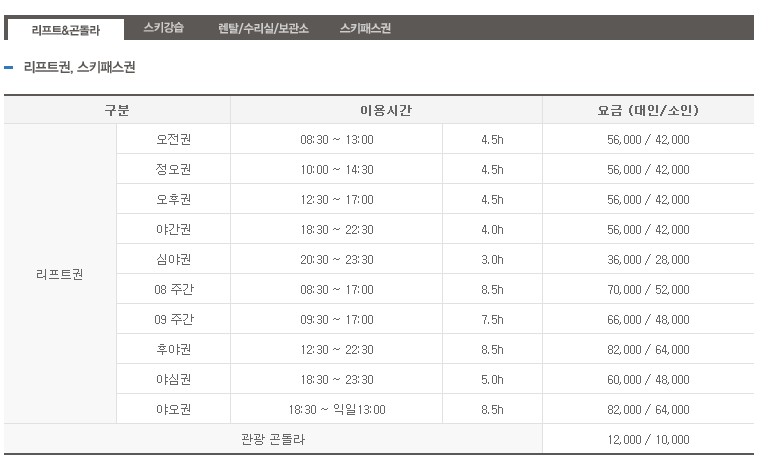The height and width of the screenshot is (466, 773).
Task: Open the 렌탈/수리실/보관소 tab
Action: coord(263,28)
